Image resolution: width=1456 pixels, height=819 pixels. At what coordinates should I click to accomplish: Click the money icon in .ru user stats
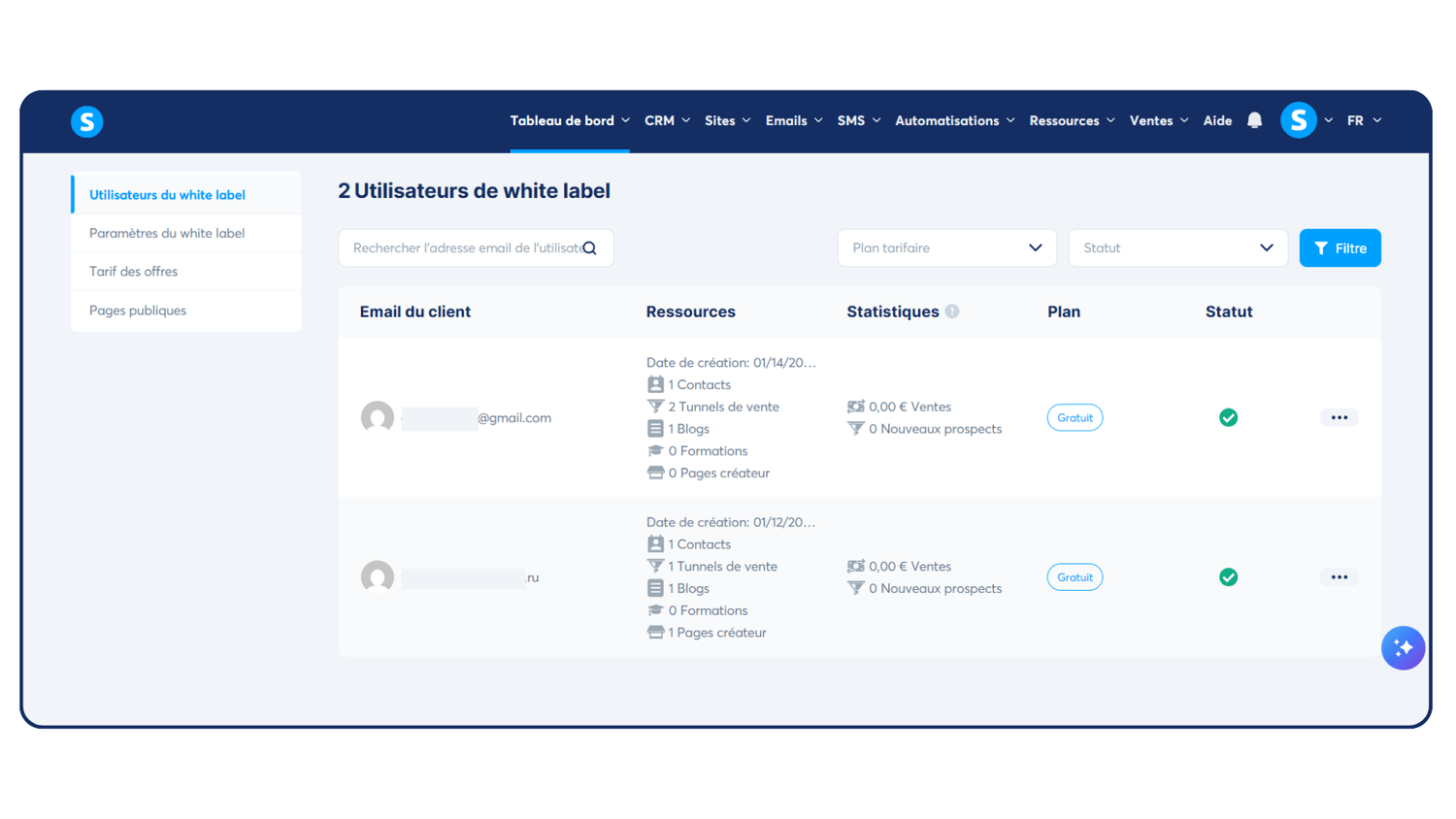[x=856, y=567]
